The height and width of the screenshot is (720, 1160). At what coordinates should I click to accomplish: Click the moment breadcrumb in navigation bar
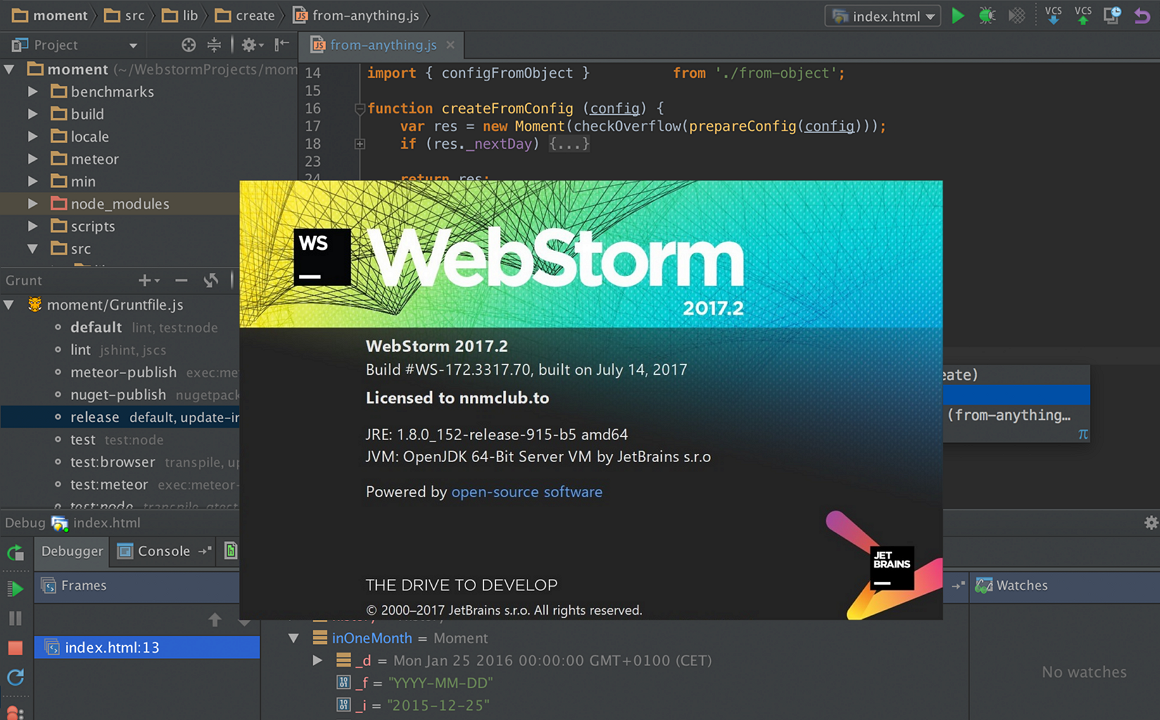[x=50, y=16]
